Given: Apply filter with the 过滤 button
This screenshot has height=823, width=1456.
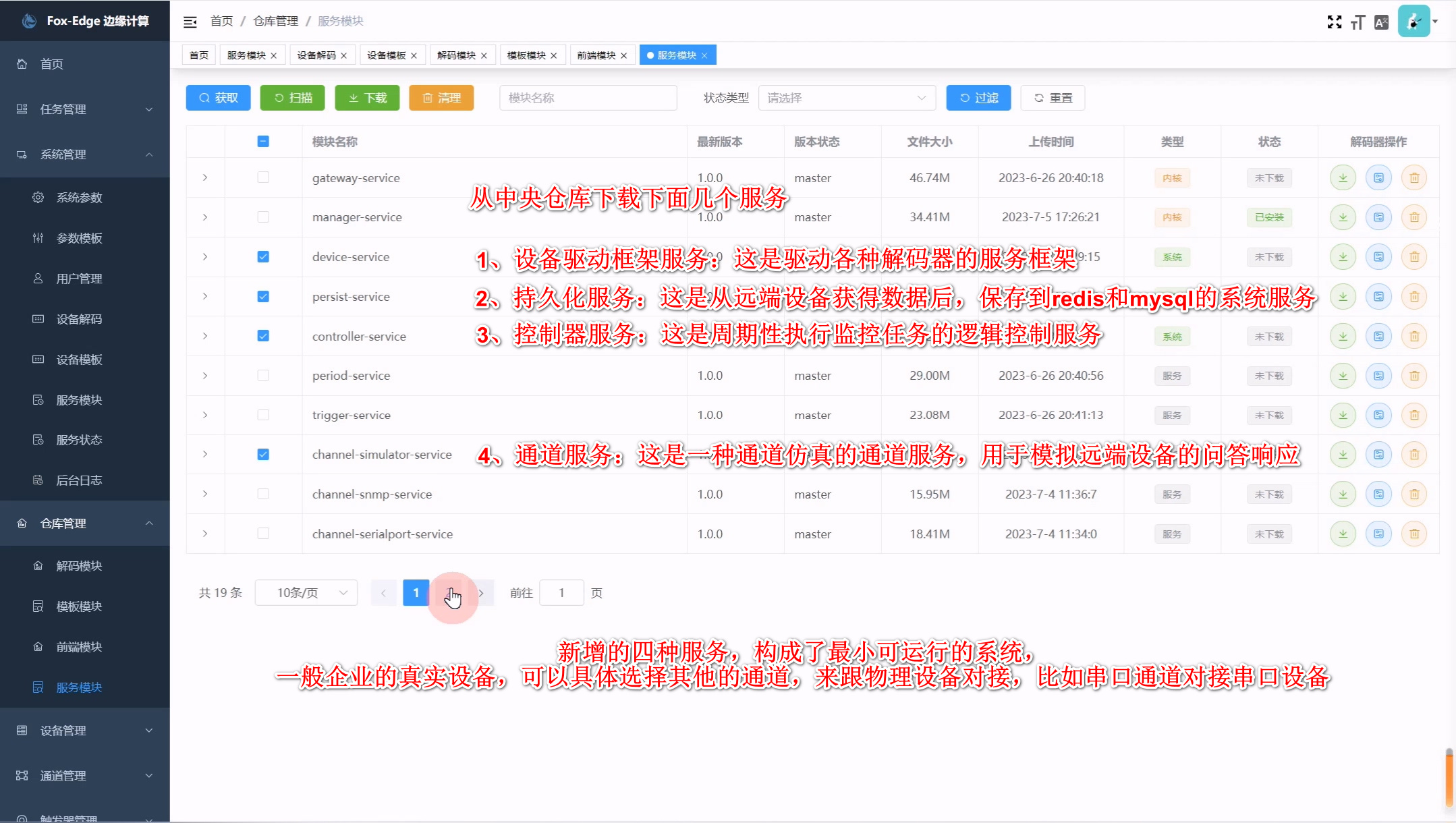Looking at the screenshot, I should point(978,98).
